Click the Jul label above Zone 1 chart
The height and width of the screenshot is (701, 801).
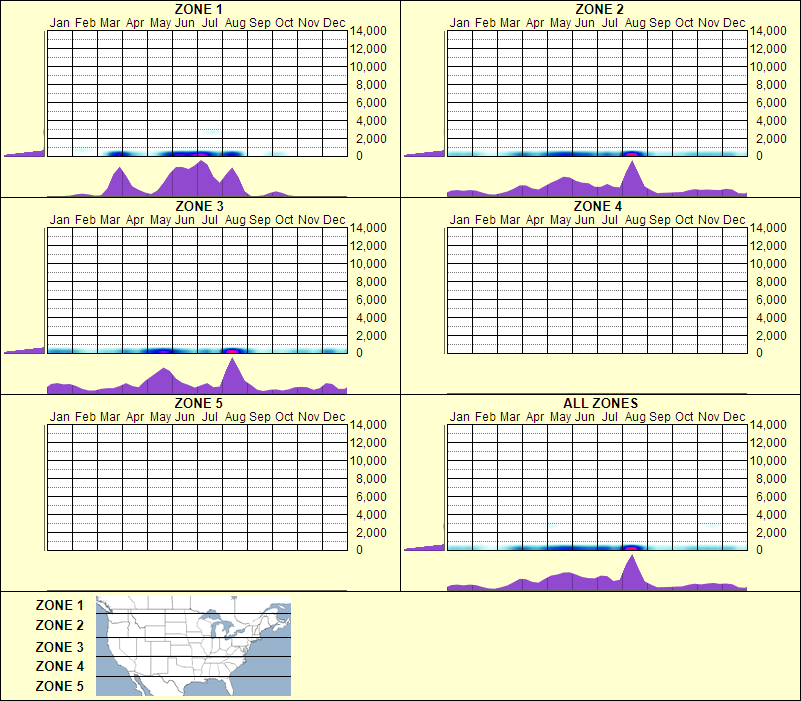coord(209,23)
